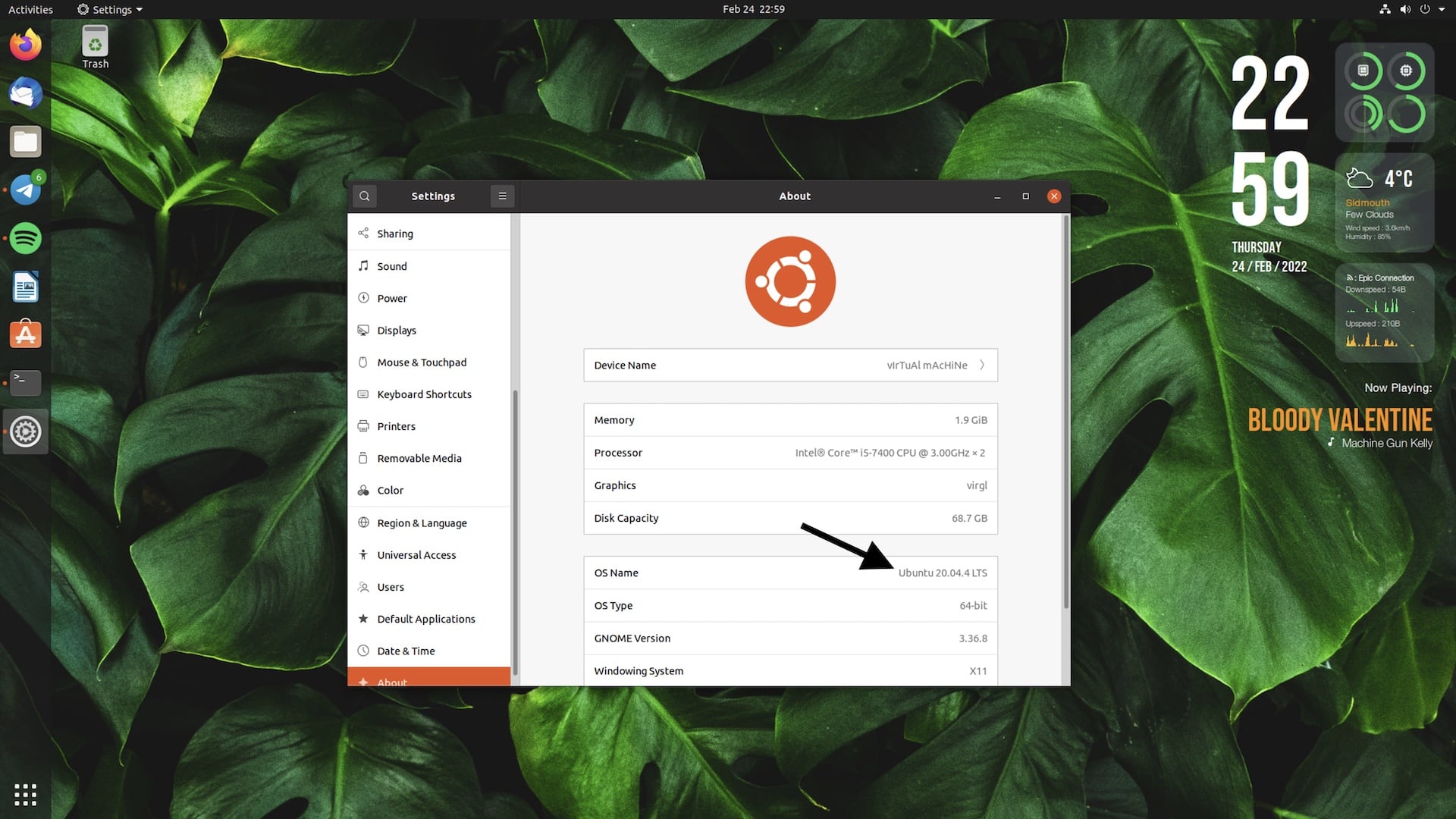
Task: Expand the Device Name row
Action: pos(982,365)
